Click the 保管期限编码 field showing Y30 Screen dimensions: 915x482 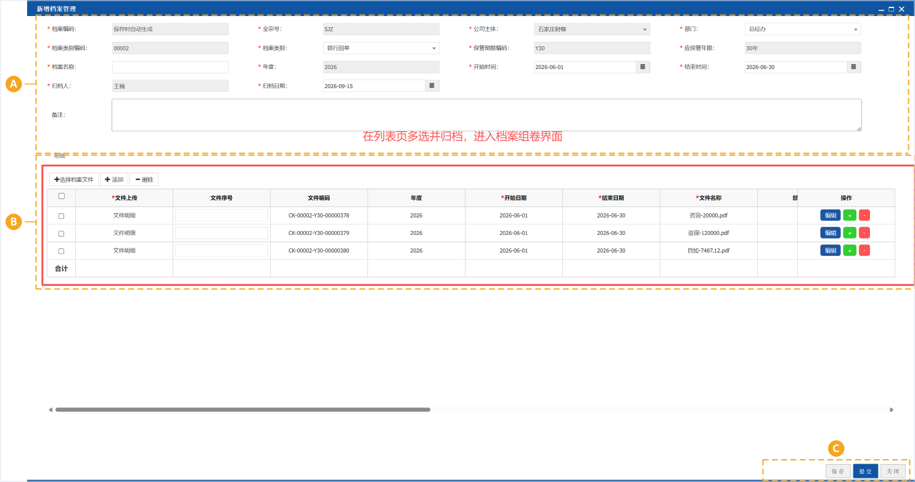[x=592, y=48]
